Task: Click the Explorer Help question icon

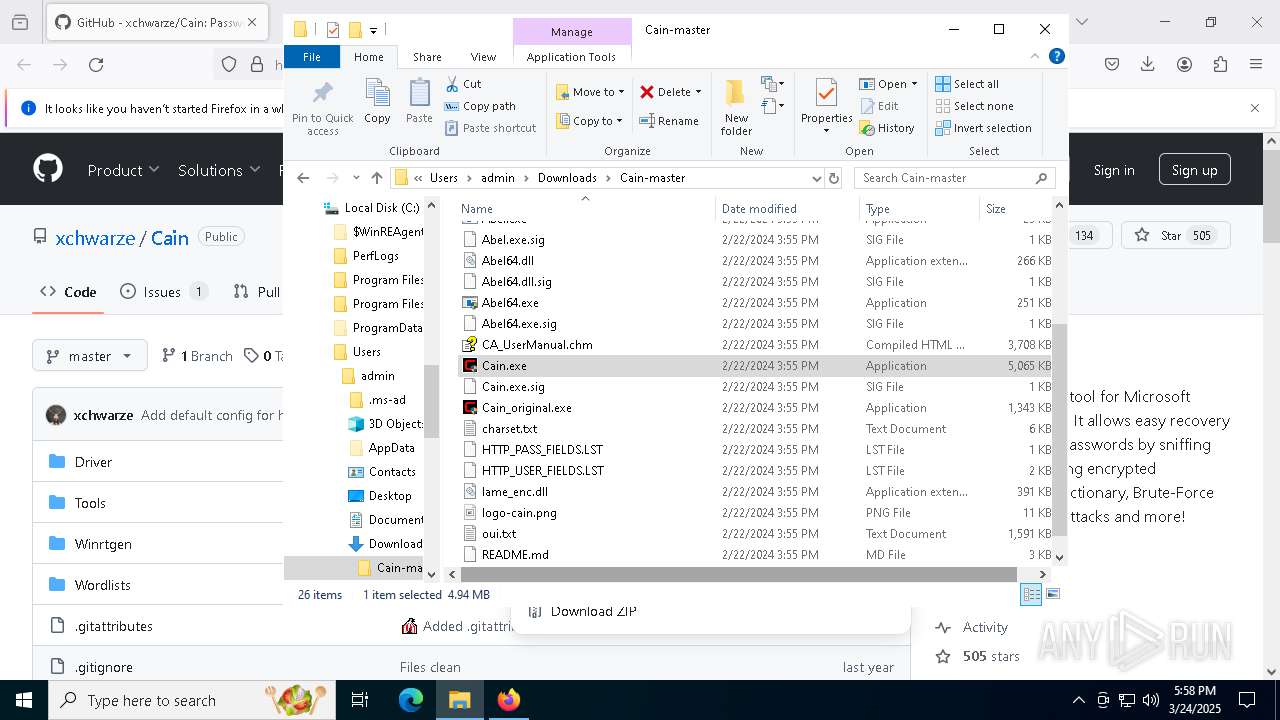Action: tap(1056, 57)
